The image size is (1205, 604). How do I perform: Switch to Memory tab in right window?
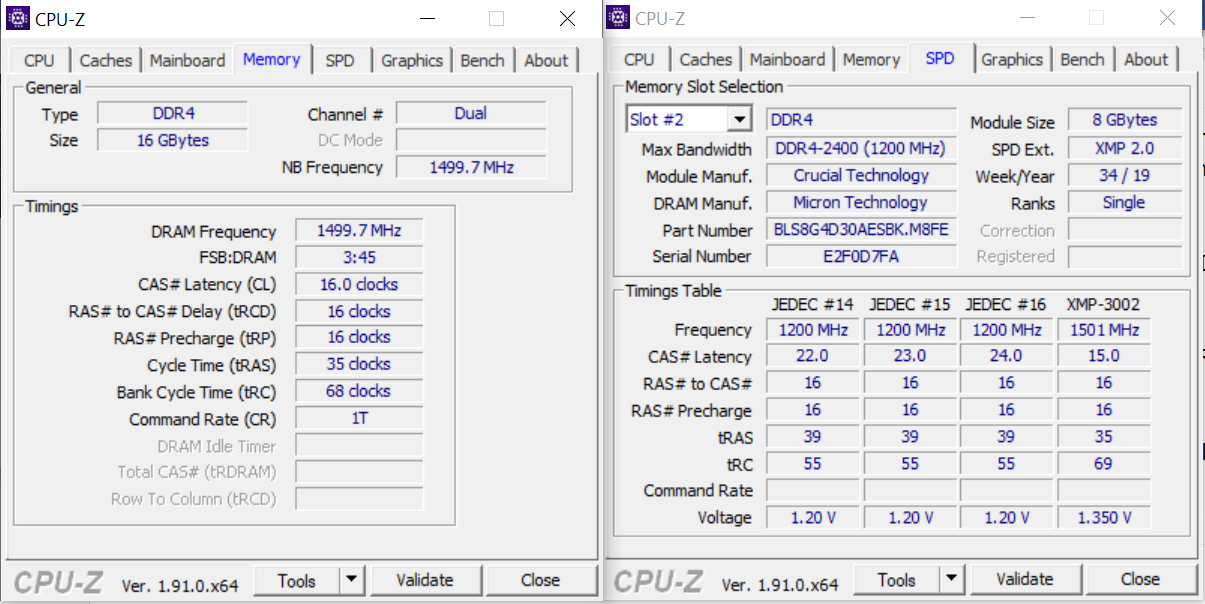tap(871, 59)
